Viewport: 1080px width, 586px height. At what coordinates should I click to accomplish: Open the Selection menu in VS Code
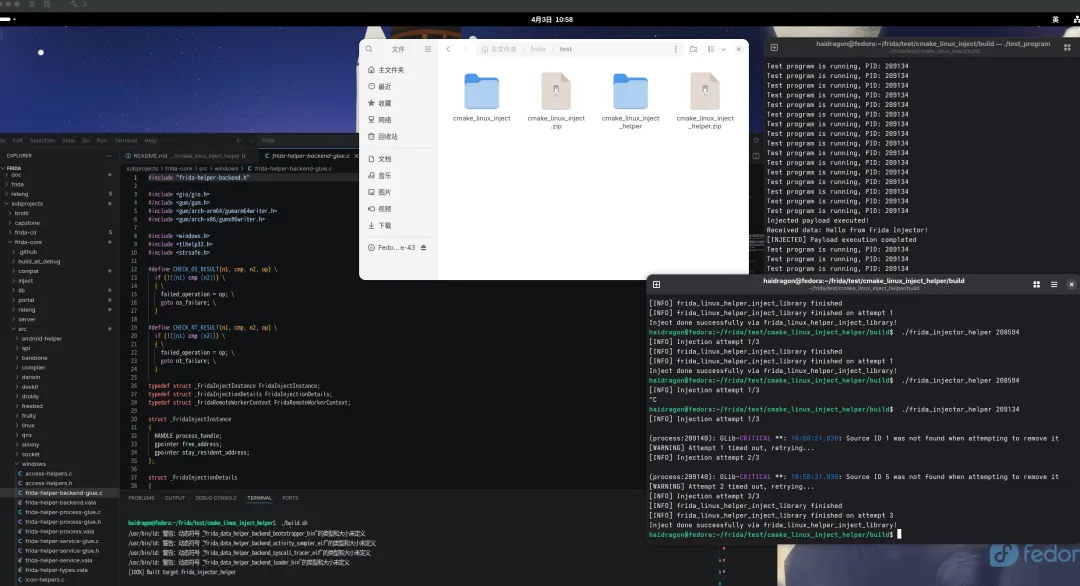(x=42, y=140)
